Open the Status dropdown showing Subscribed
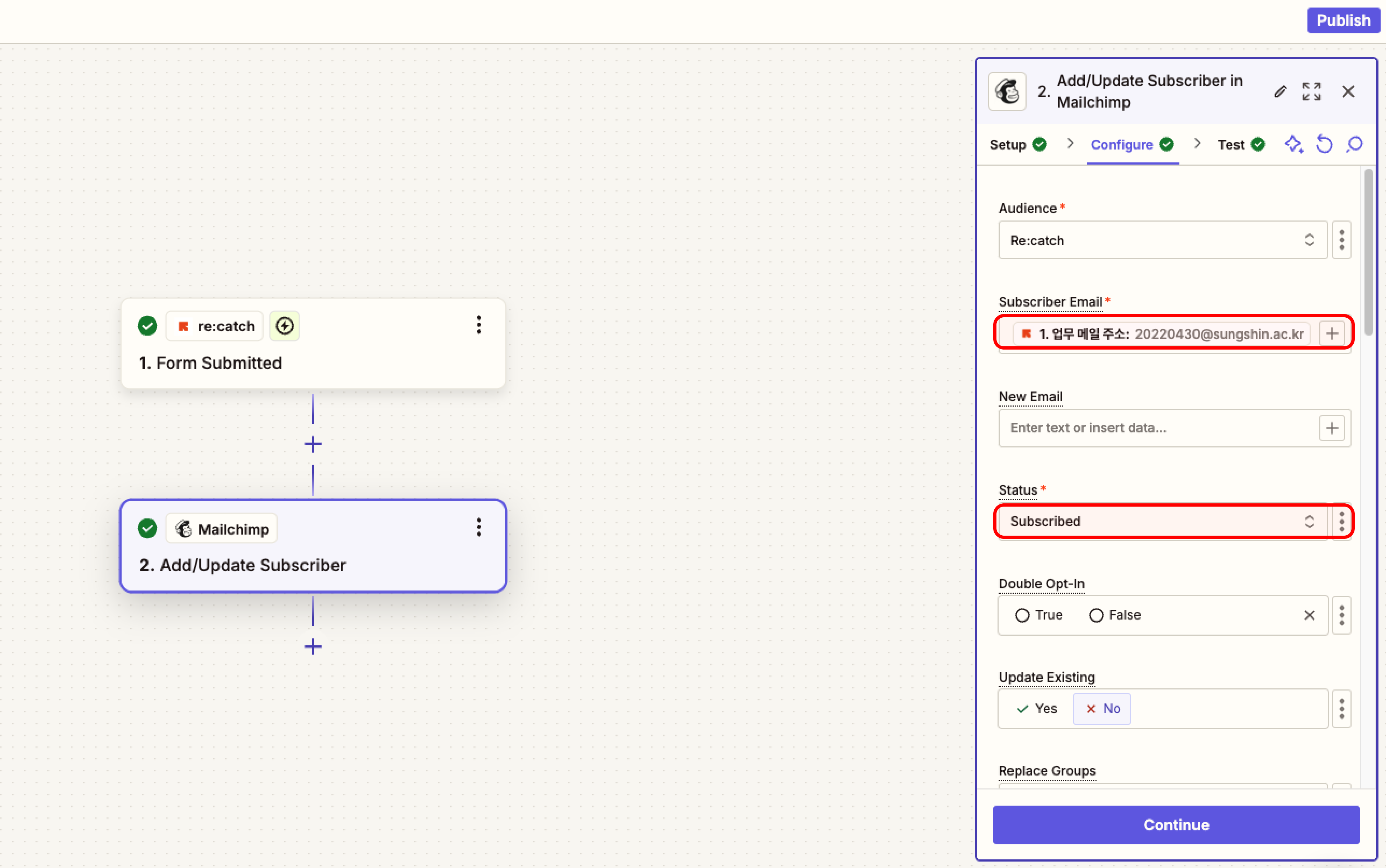This screenshot has width=1386, height=868. coord(1163,521)
